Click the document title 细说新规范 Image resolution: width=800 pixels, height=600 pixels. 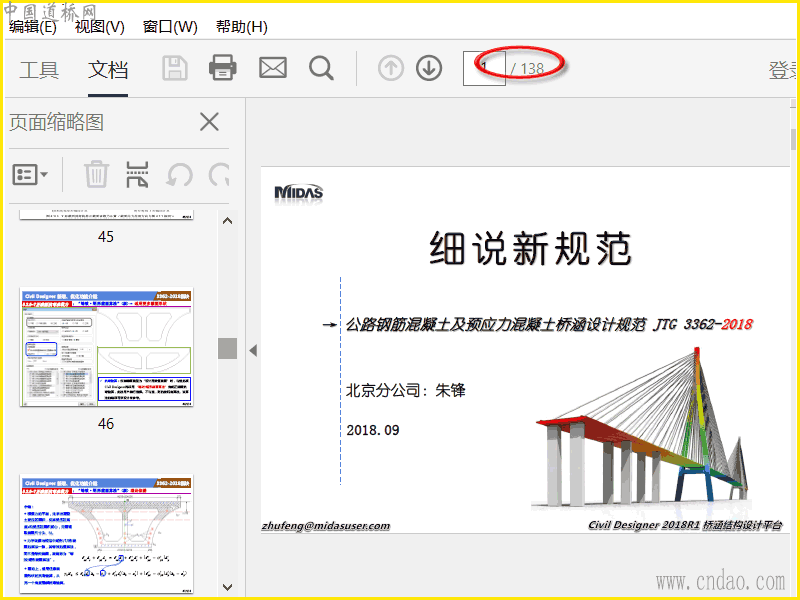[x=530, y=248]
